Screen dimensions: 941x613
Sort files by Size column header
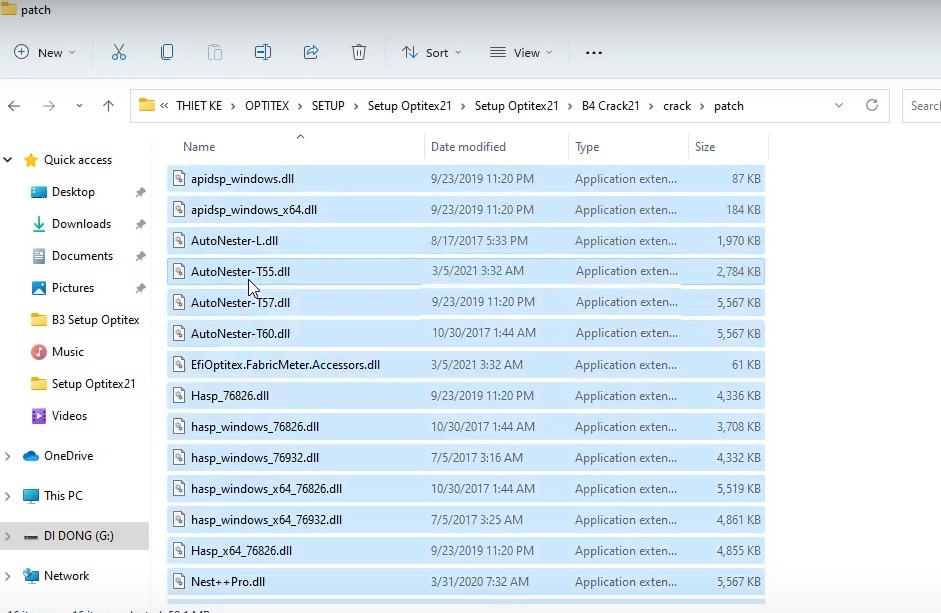click(x=705, y=147)
